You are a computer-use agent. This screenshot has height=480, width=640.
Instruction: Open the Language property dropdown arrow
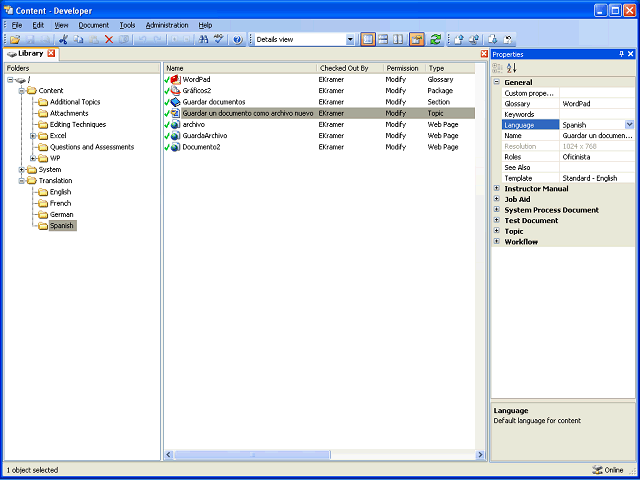(x=629, y=124)
